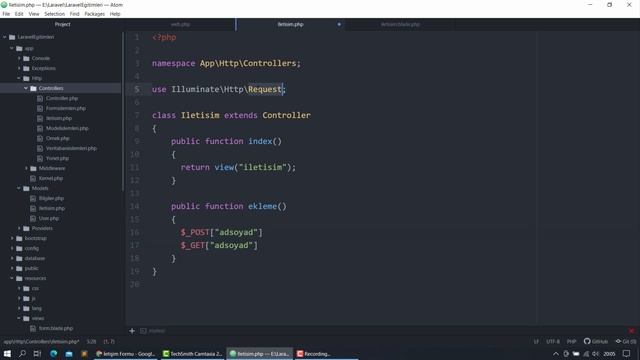
Task: Open Ornek.php in the tree view
Action: coord(58,138)
